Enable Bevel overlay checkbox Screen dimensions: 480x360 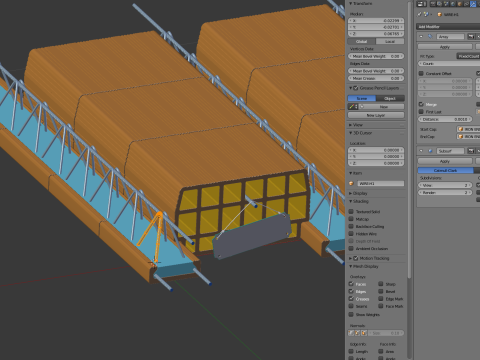coord(381,291)
